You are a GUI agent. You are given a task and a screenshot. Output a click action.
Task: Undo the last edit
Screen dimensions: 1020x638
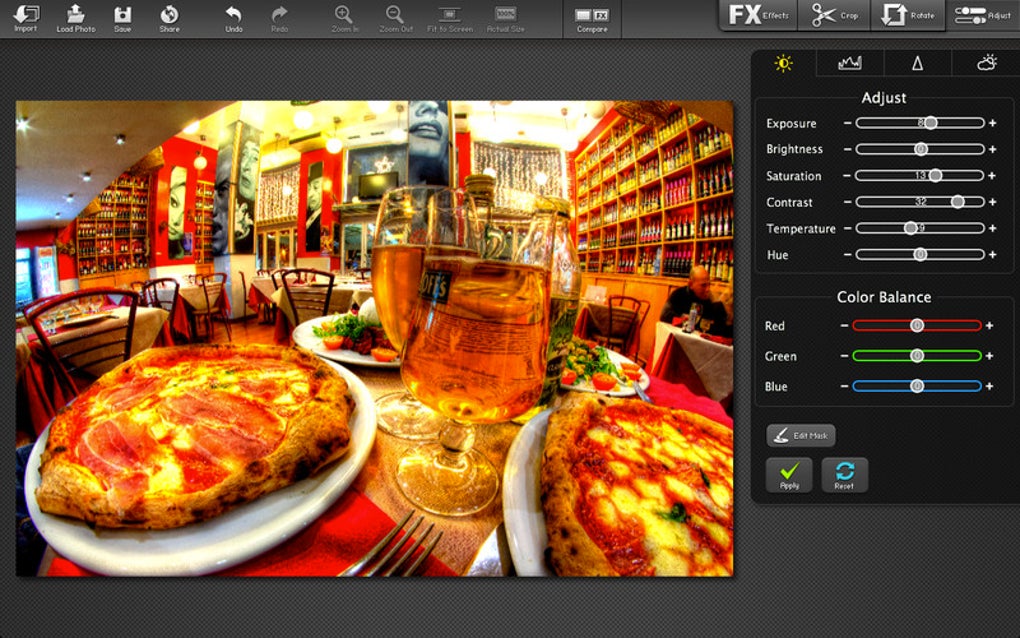point(233,17)
